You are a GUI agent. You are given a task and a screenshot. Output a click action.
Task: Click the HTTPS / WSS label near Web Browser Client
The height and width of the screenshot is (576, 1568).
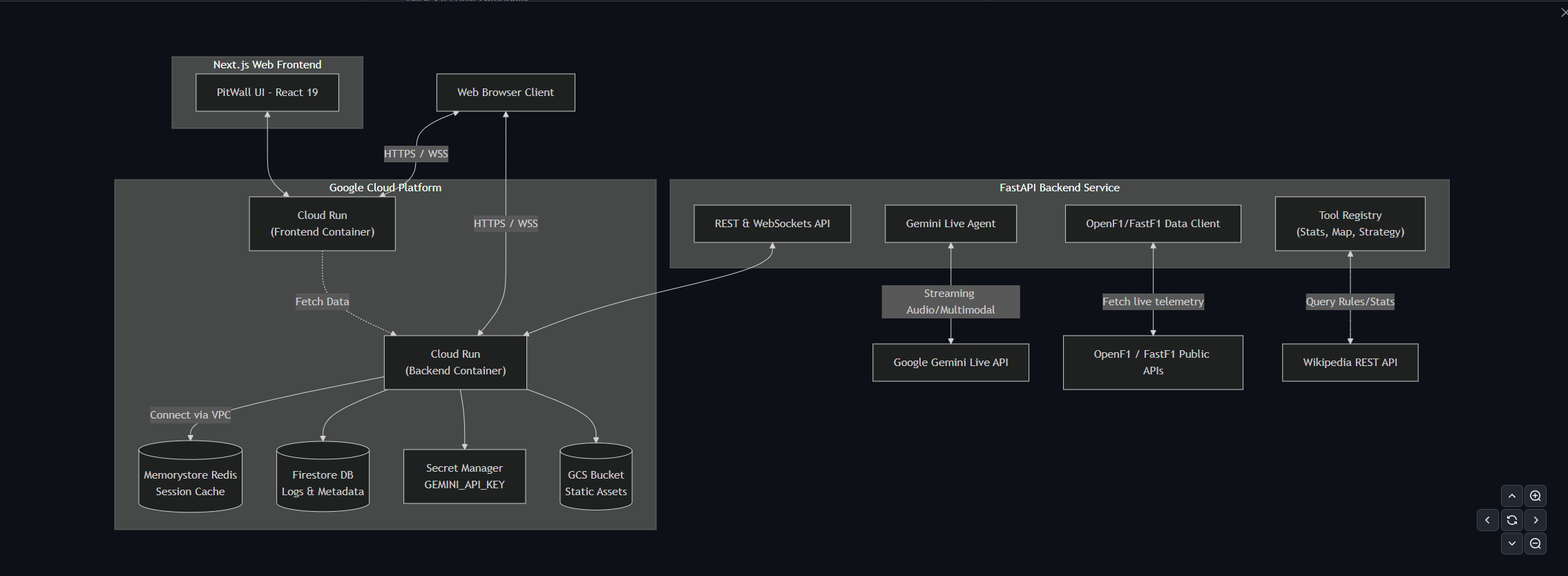point(416,154)
